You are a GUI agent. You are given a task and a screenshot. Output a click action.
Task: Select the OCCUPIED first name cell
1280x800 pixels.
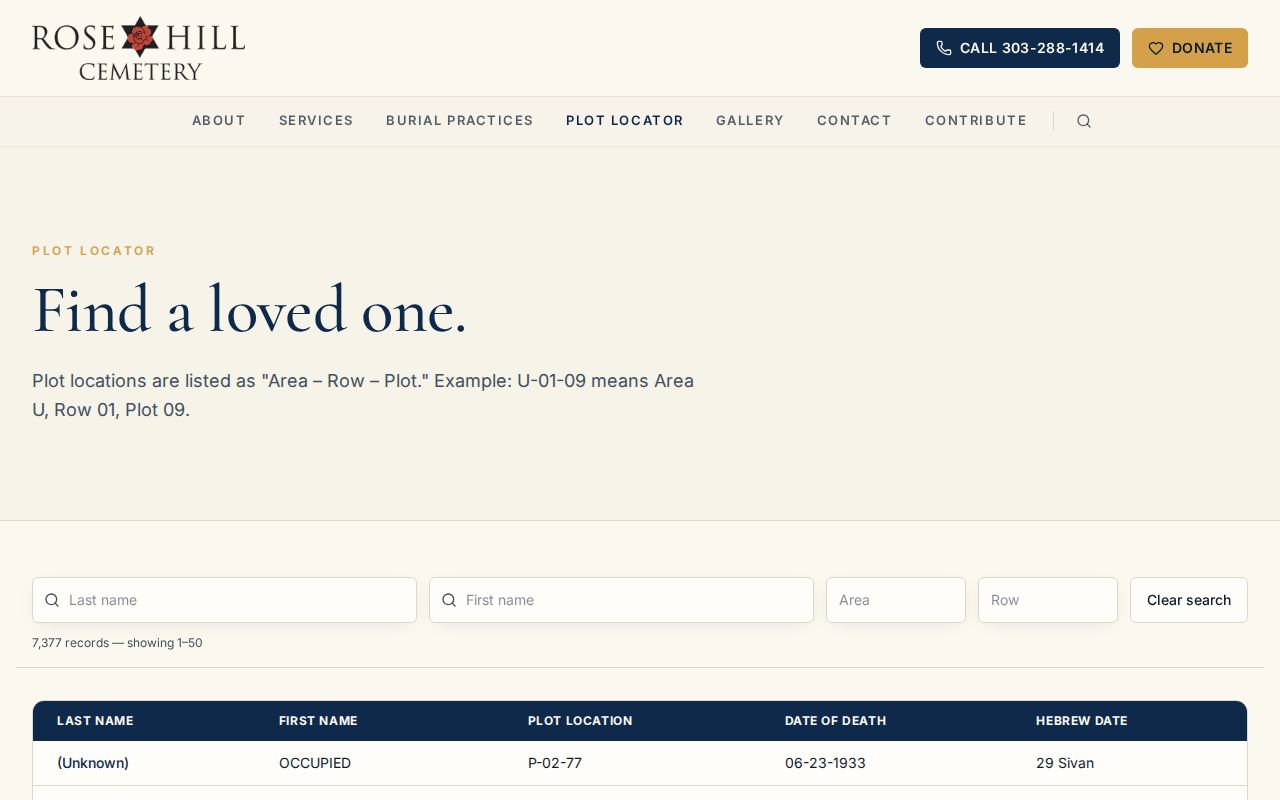click(x=315, y=763)
